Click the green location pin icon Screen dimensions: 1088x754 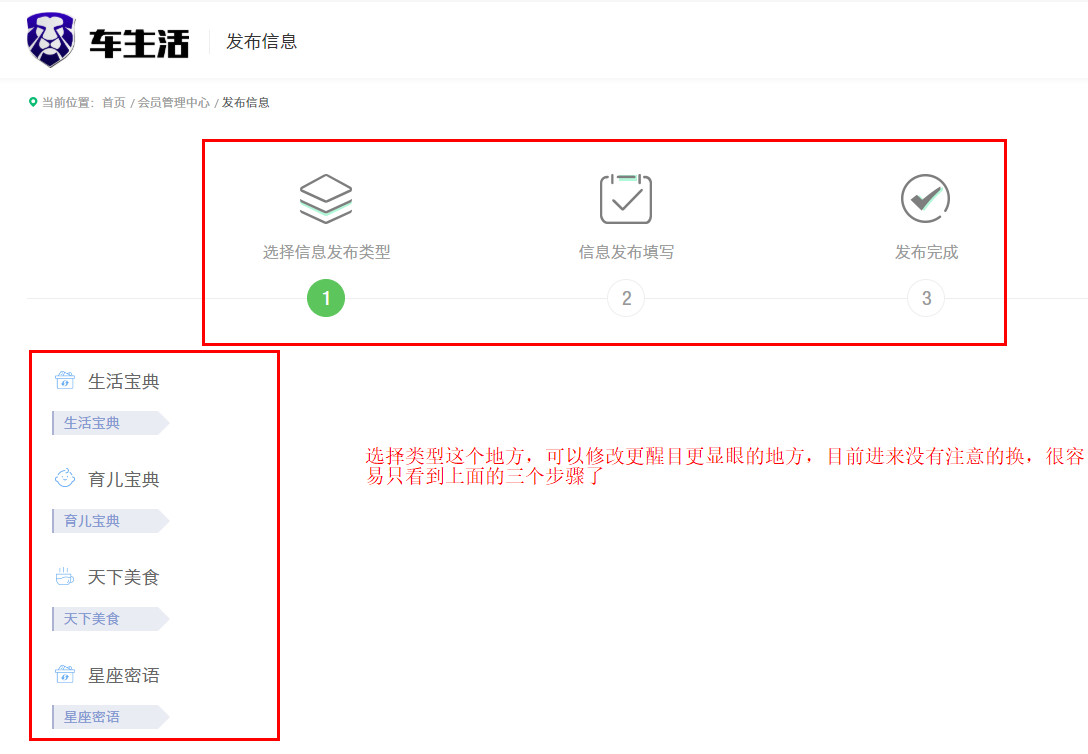point(33,102)
